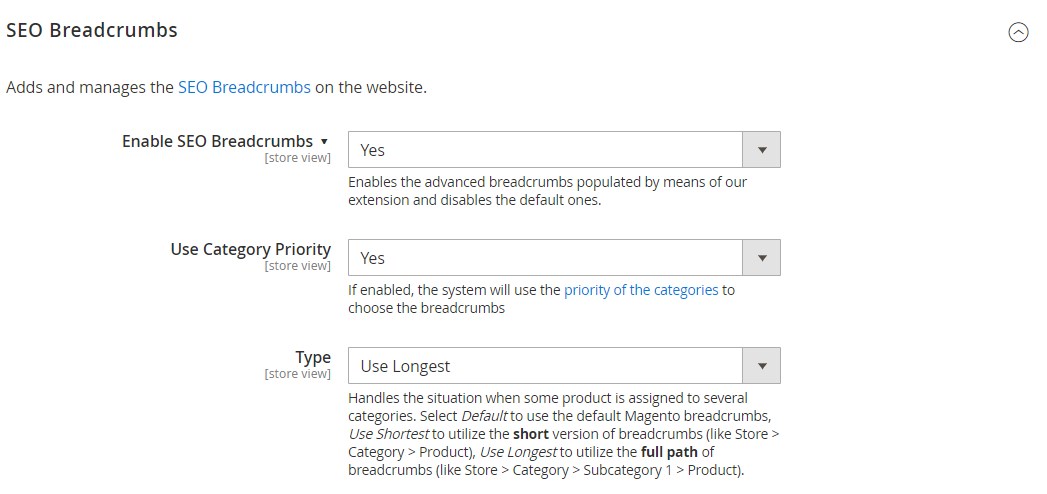Viewport: 1047px width, 494px height.
Task: Open the SEO Breadcrumbs link in description
Action: 244,87
